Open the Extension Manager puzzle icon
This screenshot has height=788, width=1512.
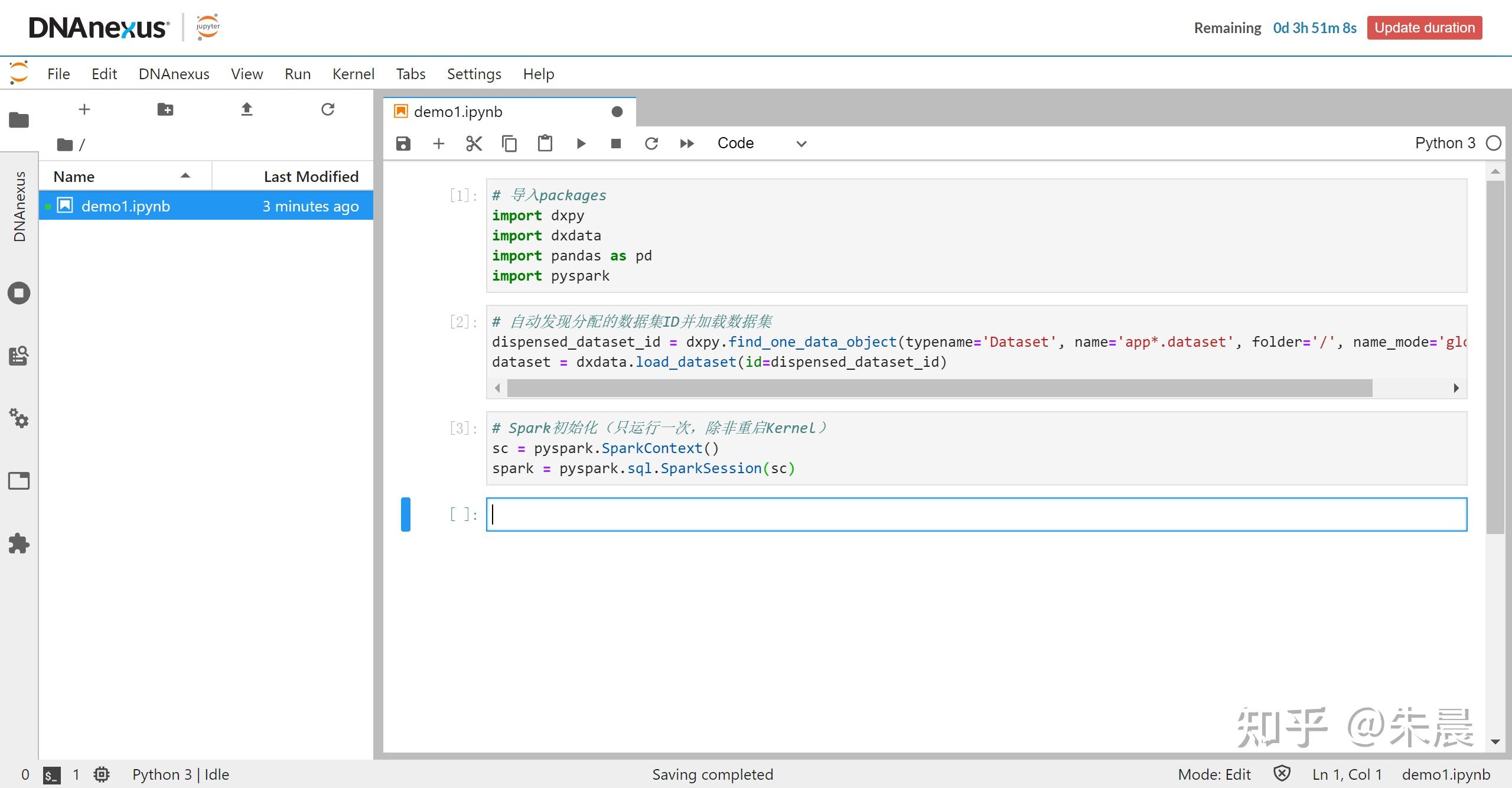coord(19,543)
